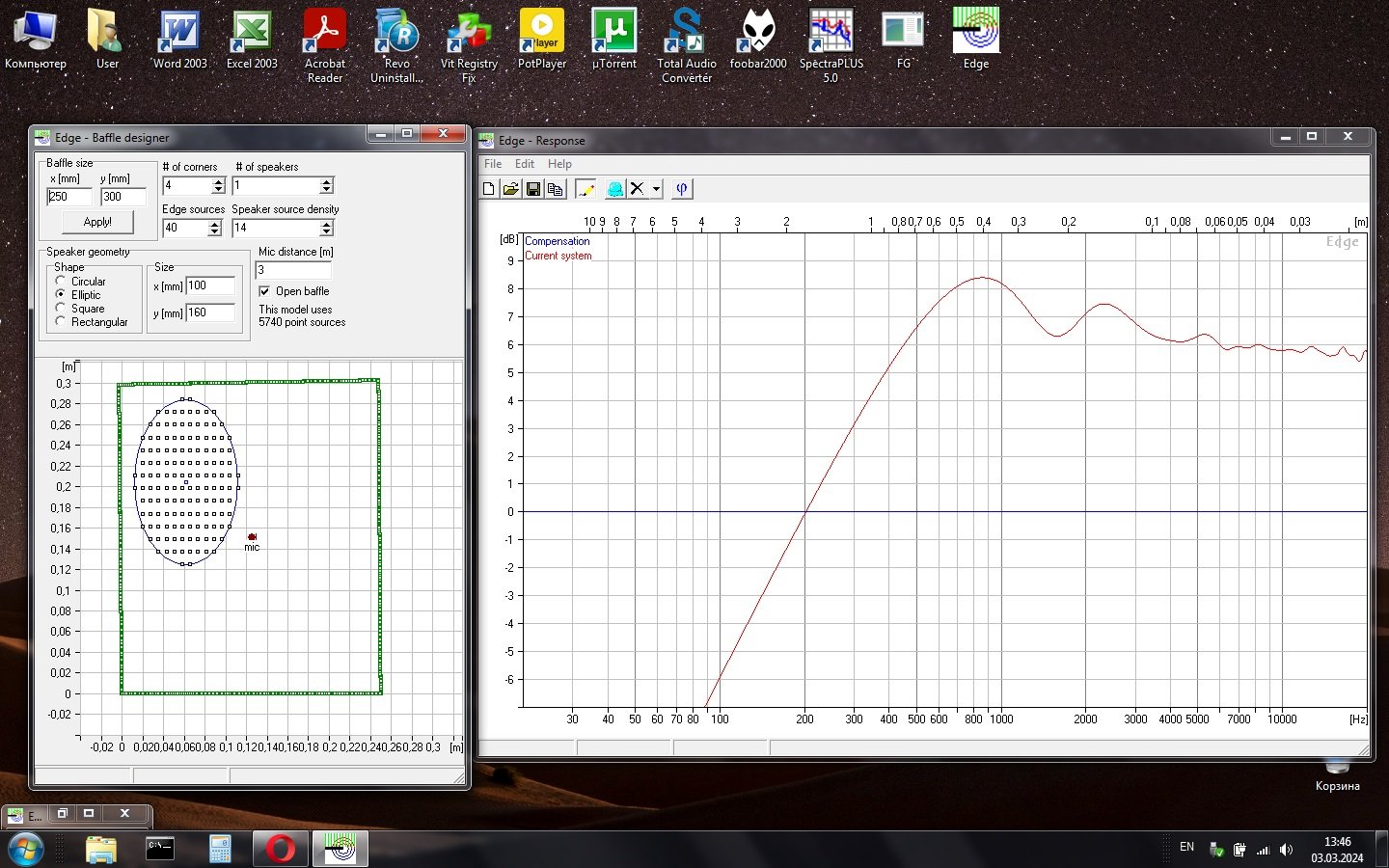Click the black X toolbar icon
Image resolution: width=1389 pixels, height=868 pixels.
pos(637,189)
